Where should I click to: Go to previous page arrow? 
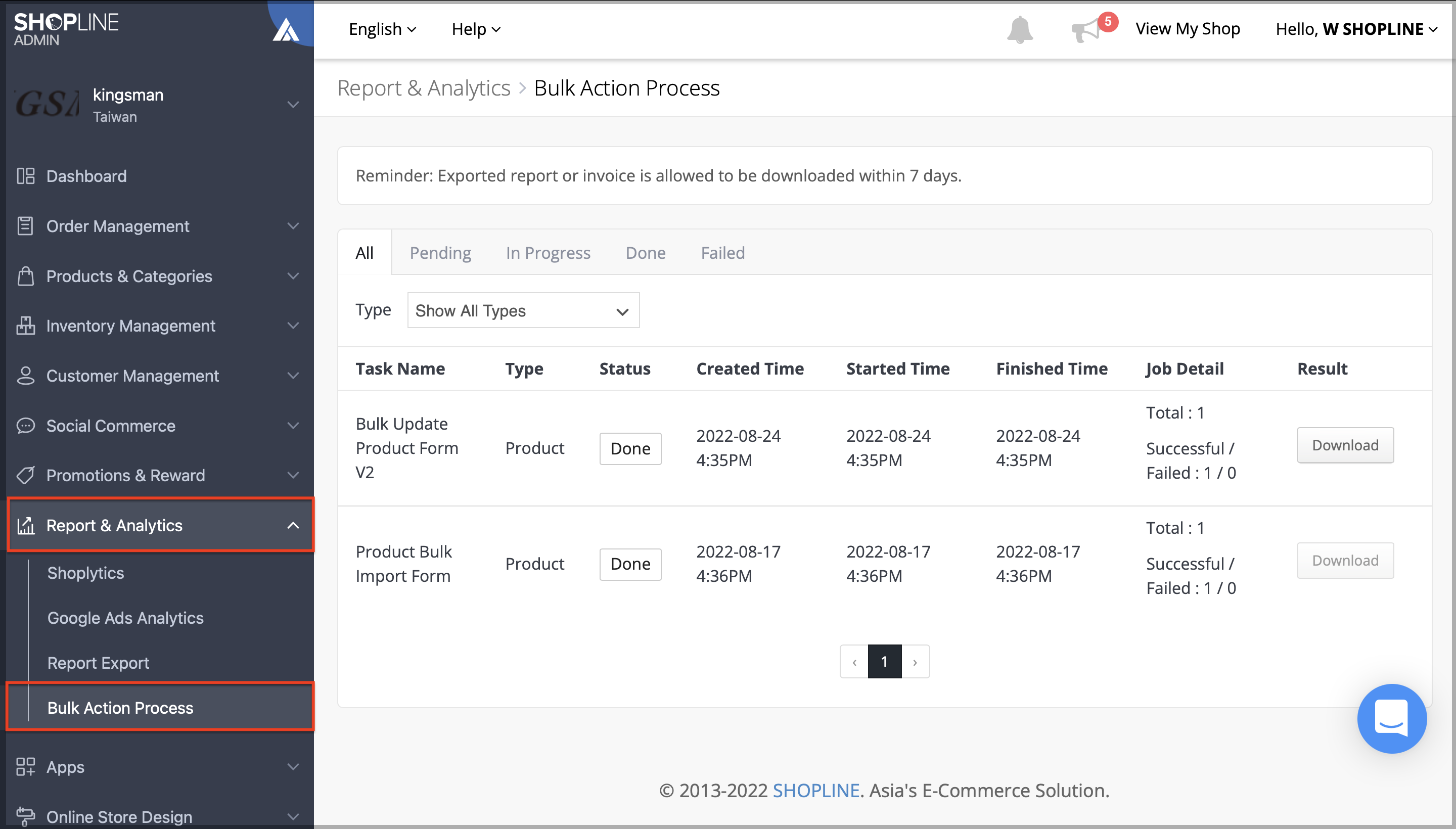[x=854, y=662]
